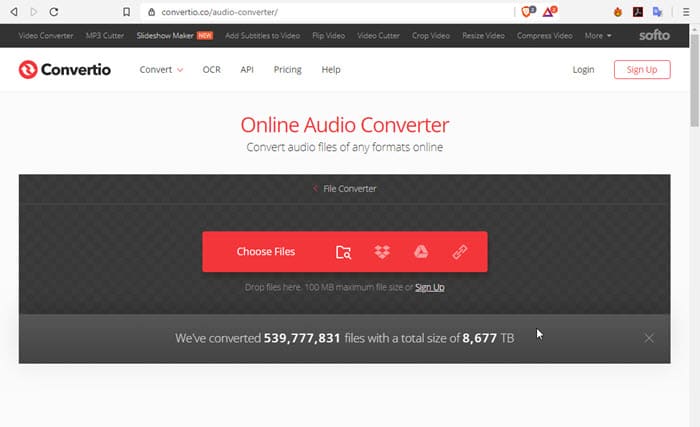Open Crop Video tool link

(x=431, y=36)
